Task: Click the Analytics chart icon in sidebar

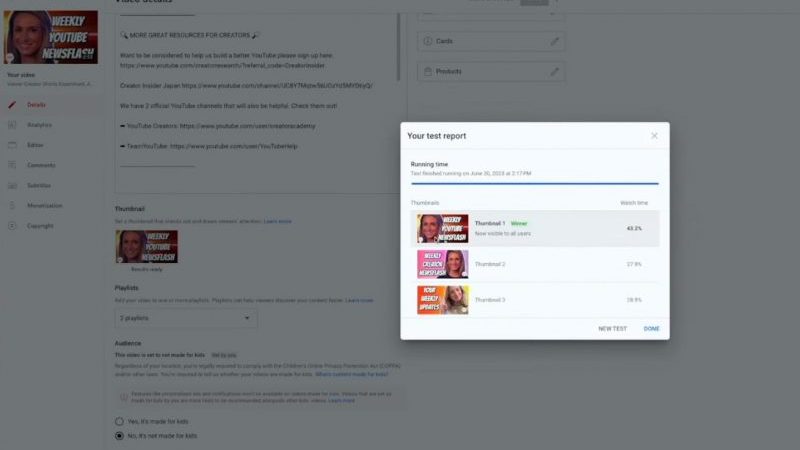Action: 12,125
